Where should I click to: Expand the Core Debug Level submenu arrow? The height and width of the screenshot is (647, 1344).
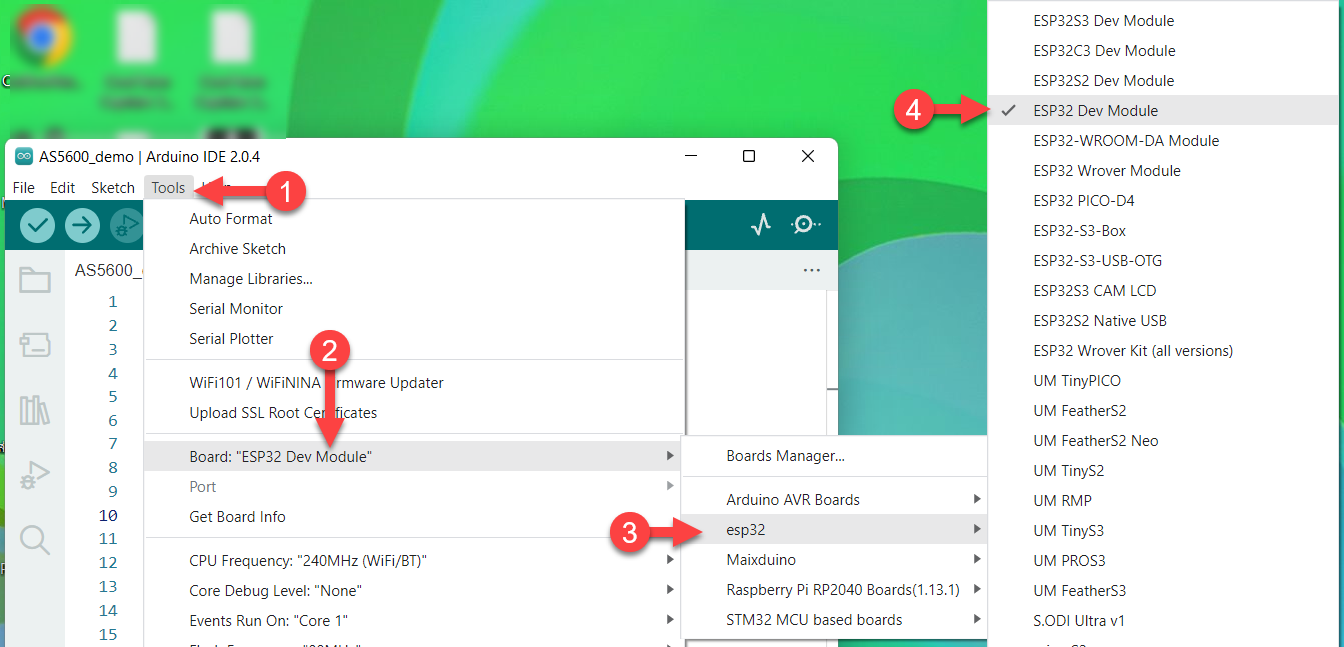pos(670,591)
